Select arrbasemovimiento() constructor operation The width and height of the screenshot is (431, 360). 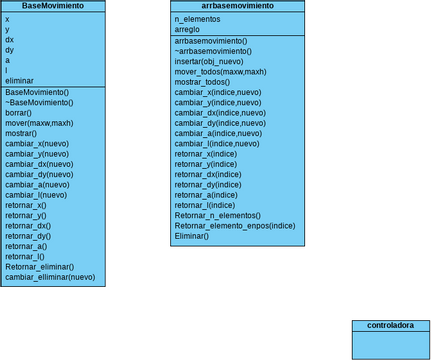click(x=211, y=41)
